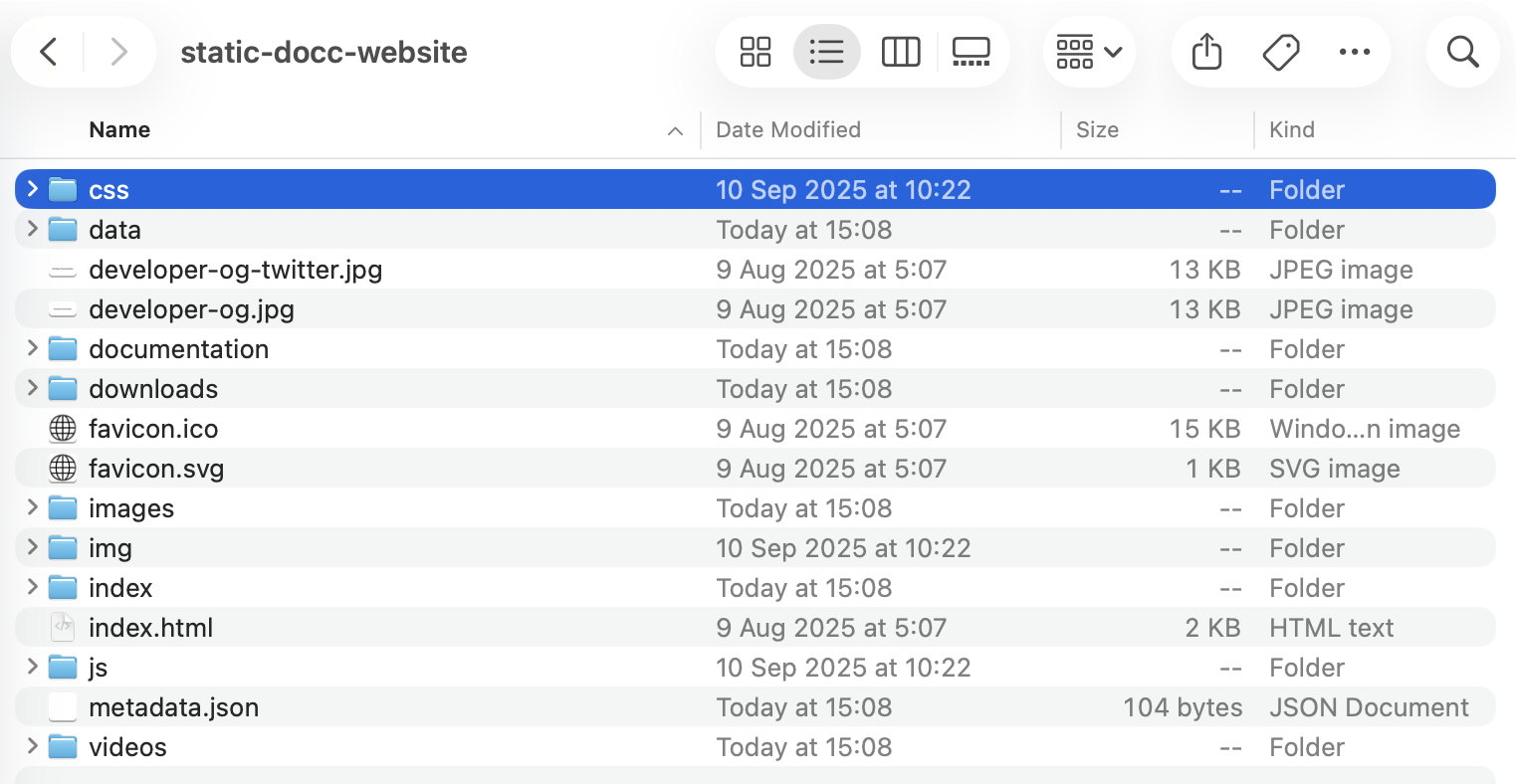1516x784 pixels.
Task: Open the Group By dropdown
Action: click(1089, 51)
